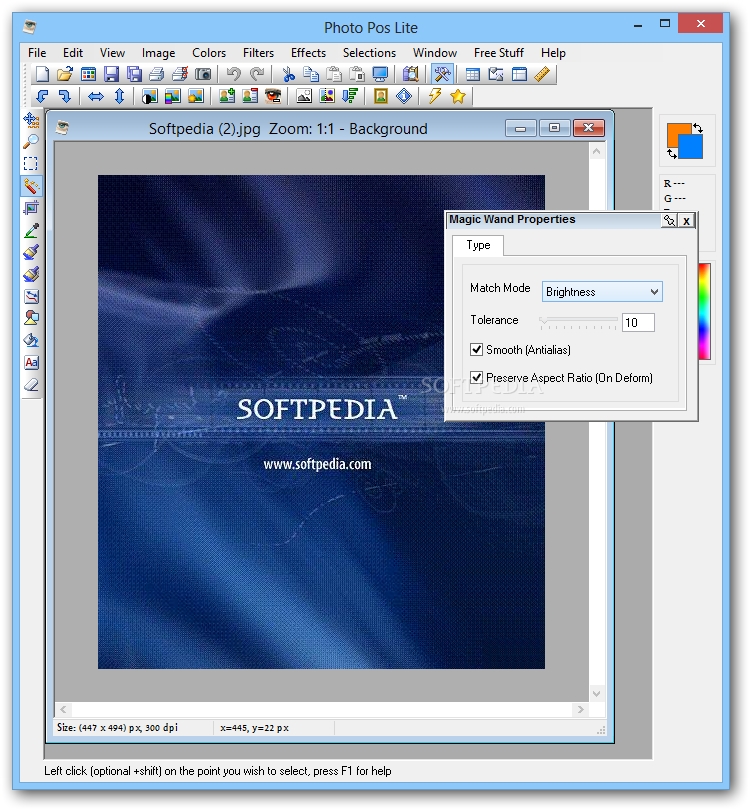Viewport: 750px width, 810px height.
Task: Select the Eraser tool
Action: 31,385
